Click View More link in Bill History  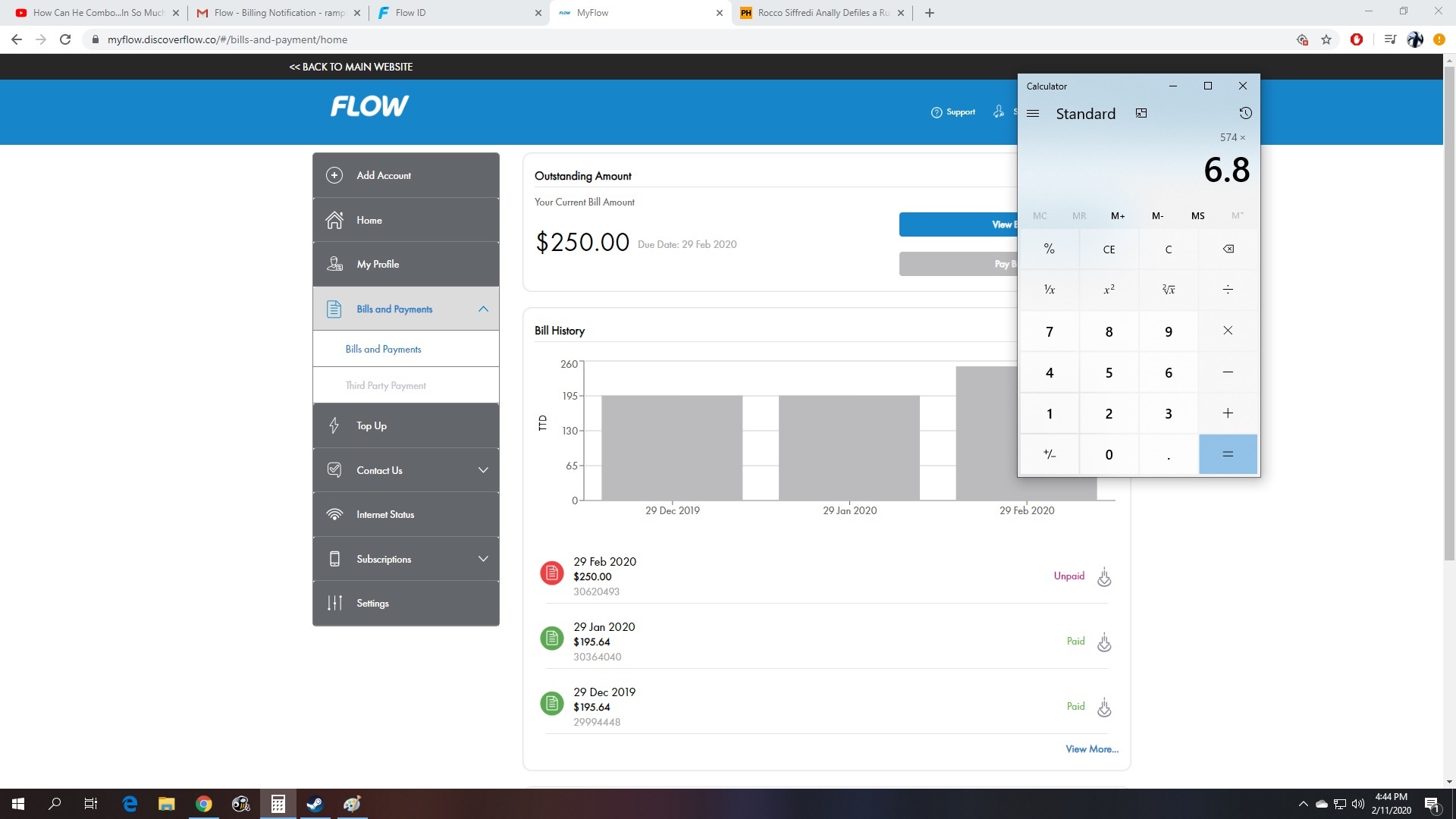[1092, 748]
